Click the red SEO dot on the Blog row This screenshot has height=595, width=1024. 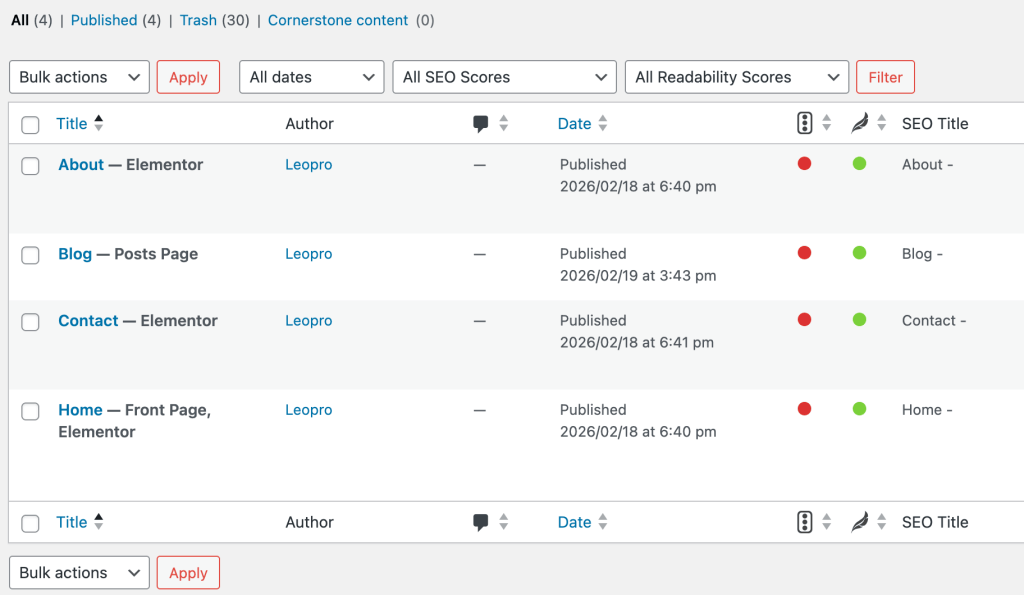[x=805, y=253]
